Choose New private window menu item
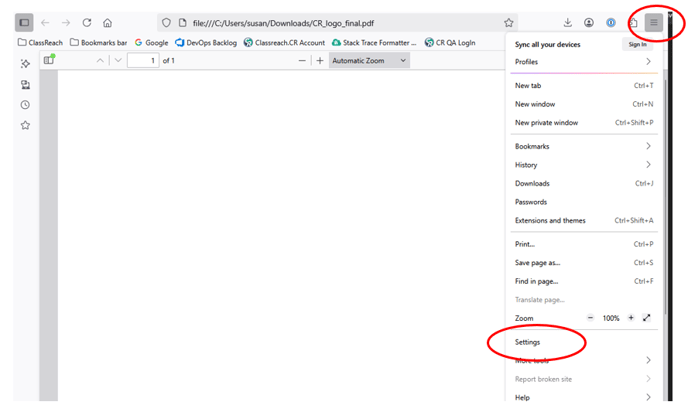 584,122
